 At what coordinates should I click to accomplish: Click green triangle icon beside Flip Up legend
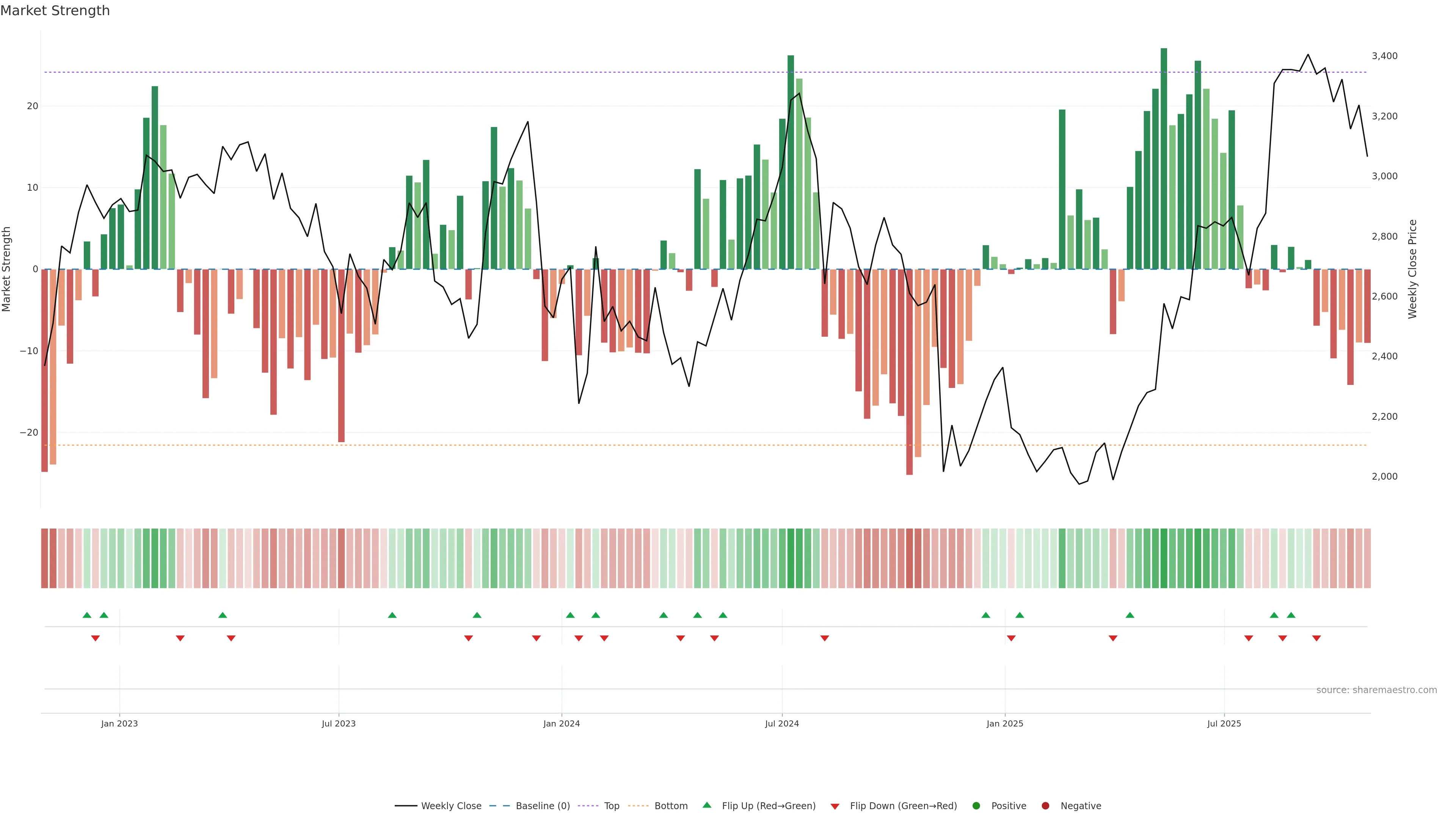pyautogui.click(x=706, y=805)
